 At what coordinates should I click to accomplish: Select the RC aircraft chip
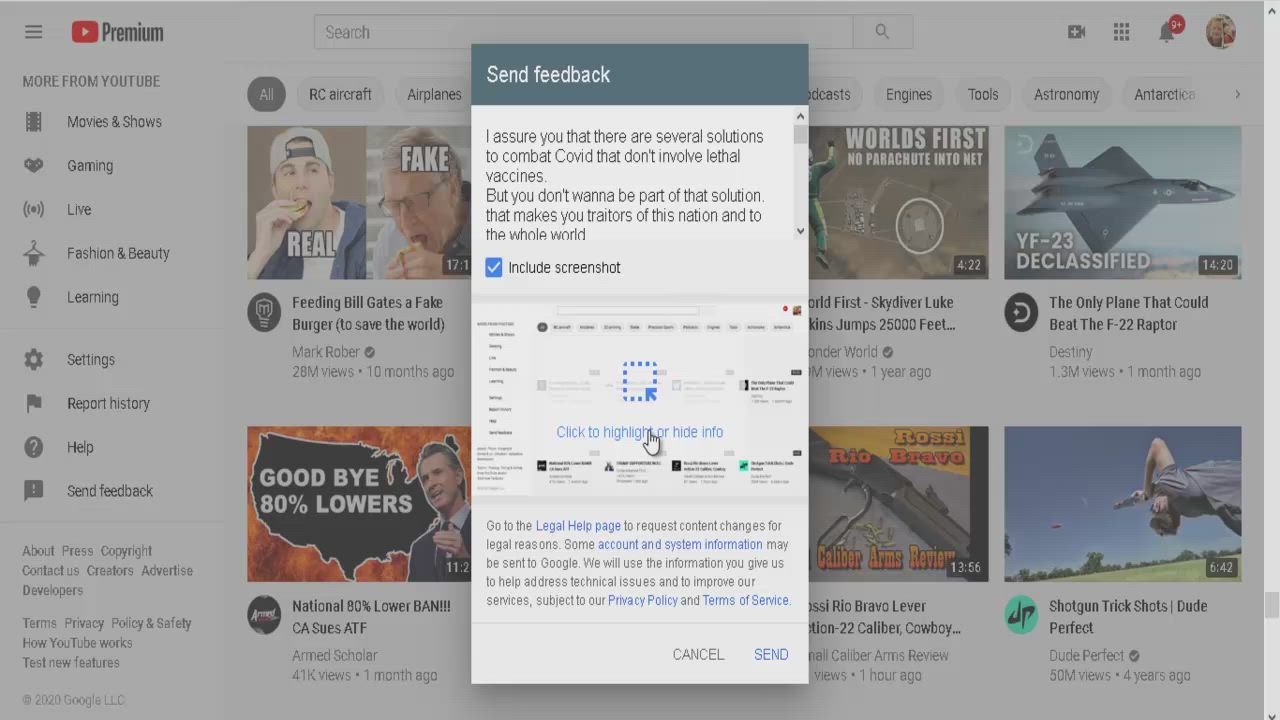(340, 95)
